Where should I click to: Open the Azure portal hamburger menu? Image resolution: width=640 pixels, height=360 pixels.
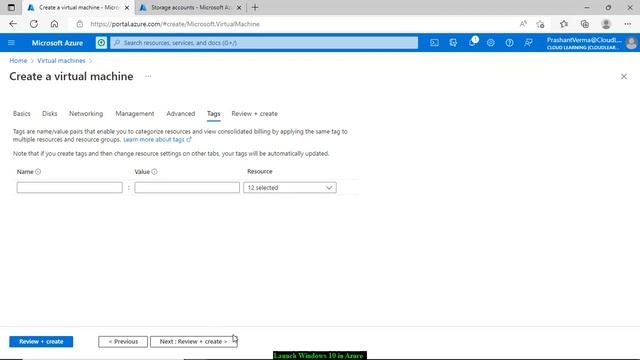coord(11,42)
